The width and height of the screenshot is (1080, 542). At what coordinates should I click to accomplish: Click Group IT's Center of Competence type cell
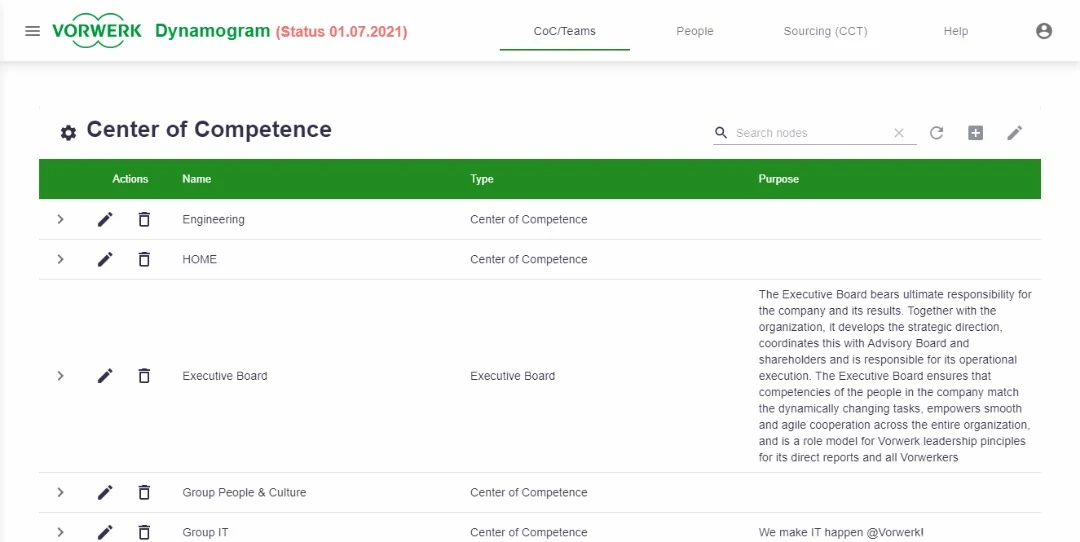[529, 532]
